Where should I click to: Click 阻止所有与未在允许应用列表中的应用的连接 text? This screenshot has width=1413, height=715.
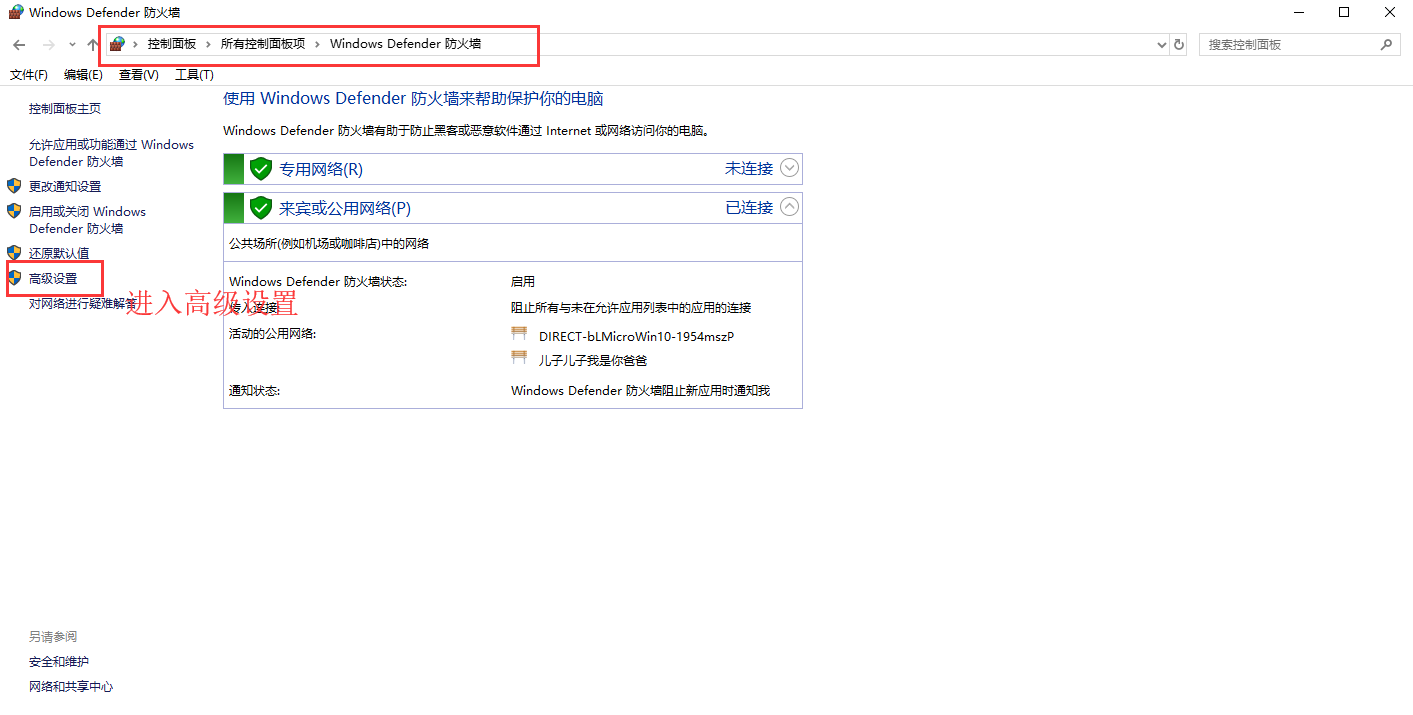pos(631,308)
